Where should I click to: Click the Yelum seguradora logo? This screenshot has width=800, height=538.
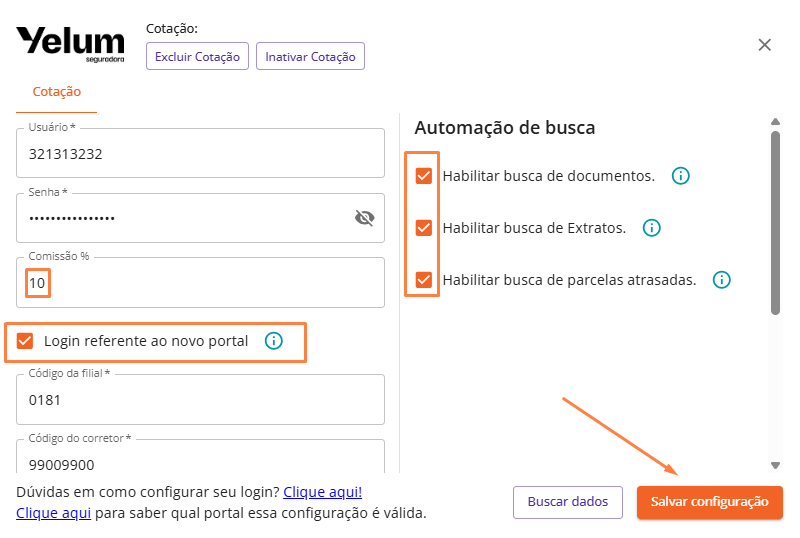pyautogui.click(x=70, y=45)
